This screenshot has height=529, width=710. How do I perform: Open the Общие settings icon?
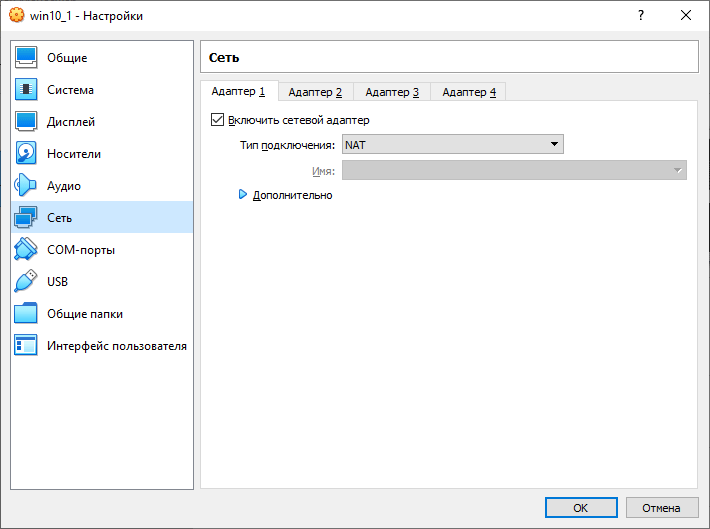point(26,58)
